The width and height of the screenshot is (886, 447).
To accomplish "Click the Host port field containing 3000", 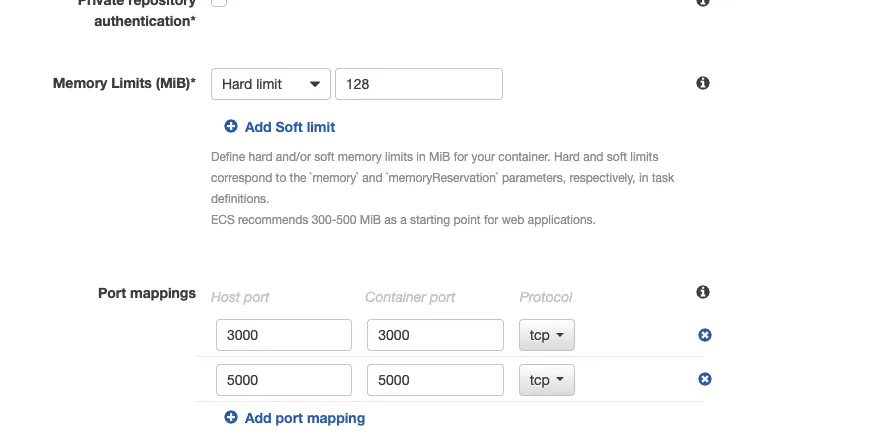I will [x=284, y=335].
